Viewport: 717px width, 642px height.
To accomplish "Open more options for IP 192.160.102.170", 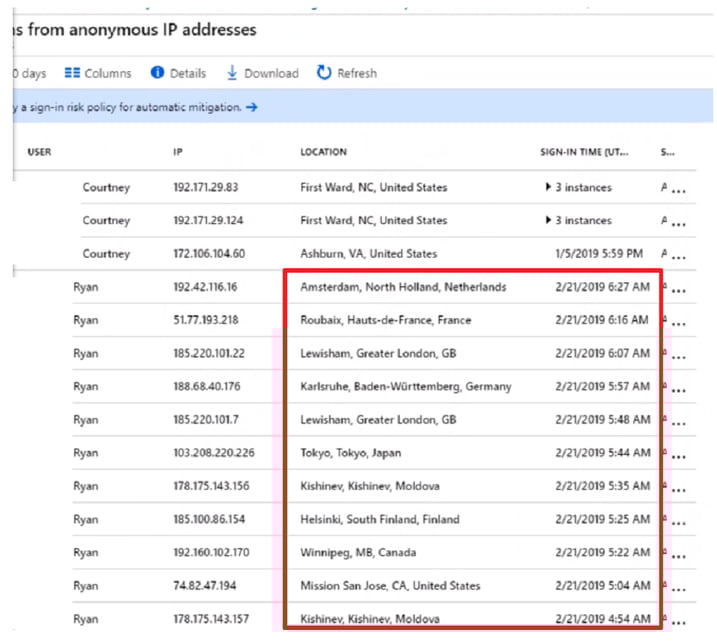I will click(679, 557).
